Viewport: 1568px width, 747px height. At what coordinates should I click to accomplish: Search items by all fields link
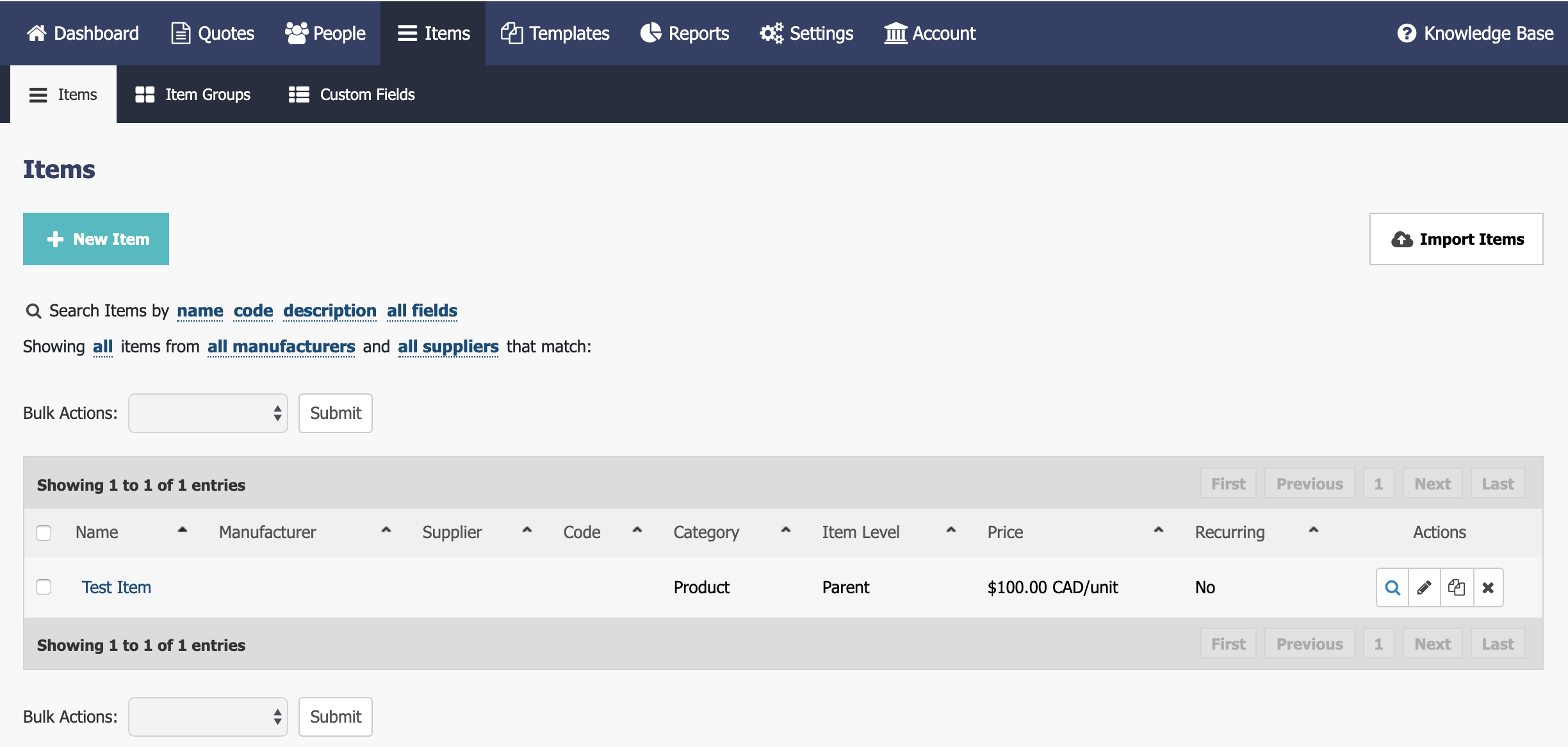tap(422, 311)
